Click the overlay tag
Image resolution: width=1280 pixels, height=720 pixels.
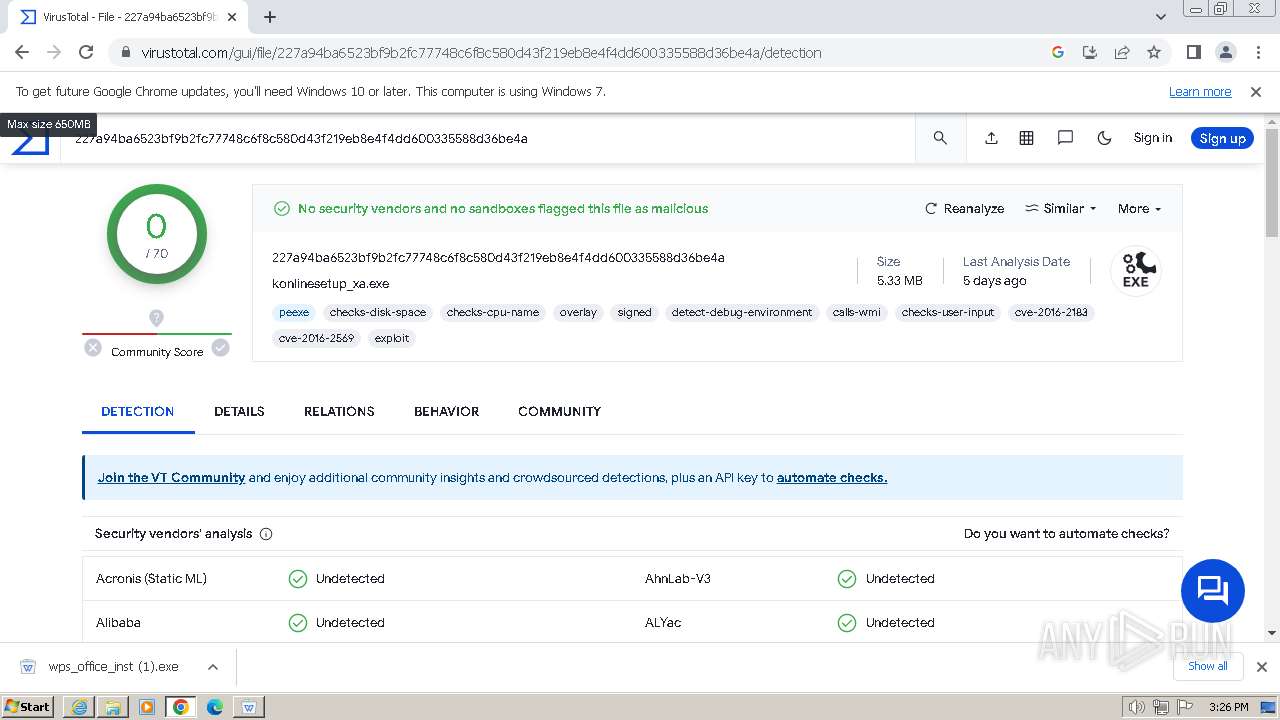point(578,312)
